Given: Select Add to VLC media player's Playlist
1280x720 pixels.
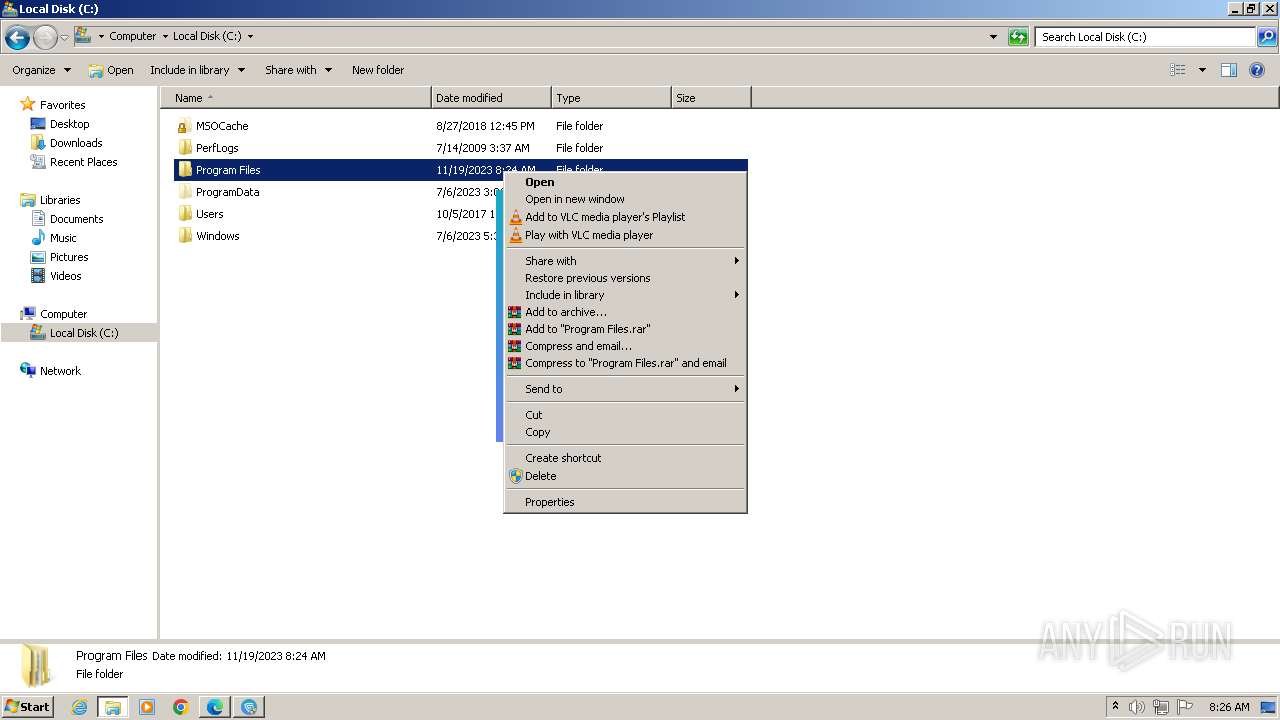Looking at the screenshot, I should click(626, 217).
